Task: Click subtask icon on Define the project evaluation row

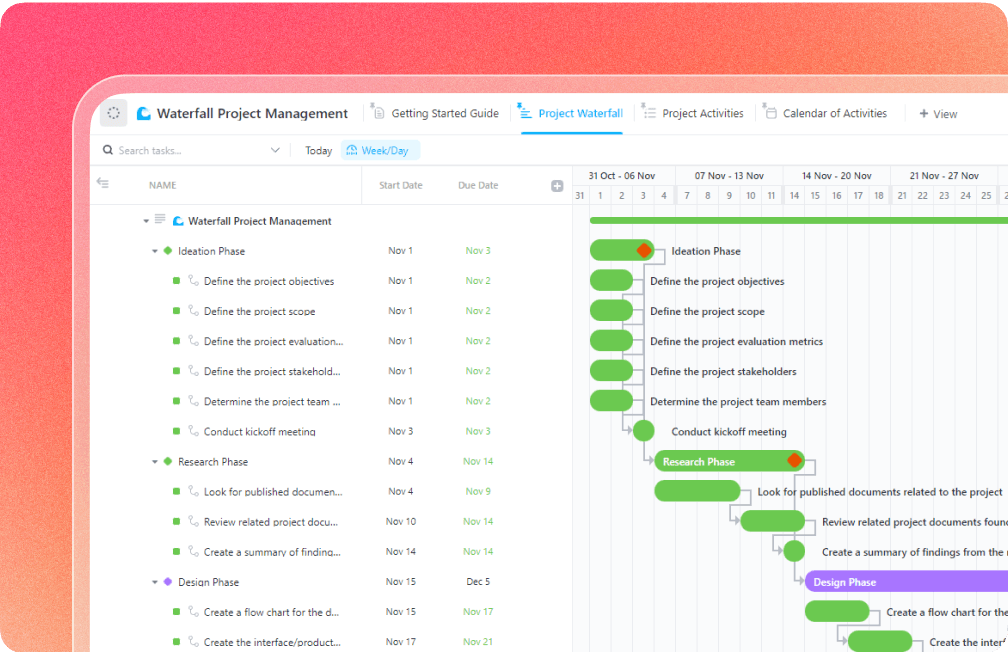Action: click(x=194, y=340)
